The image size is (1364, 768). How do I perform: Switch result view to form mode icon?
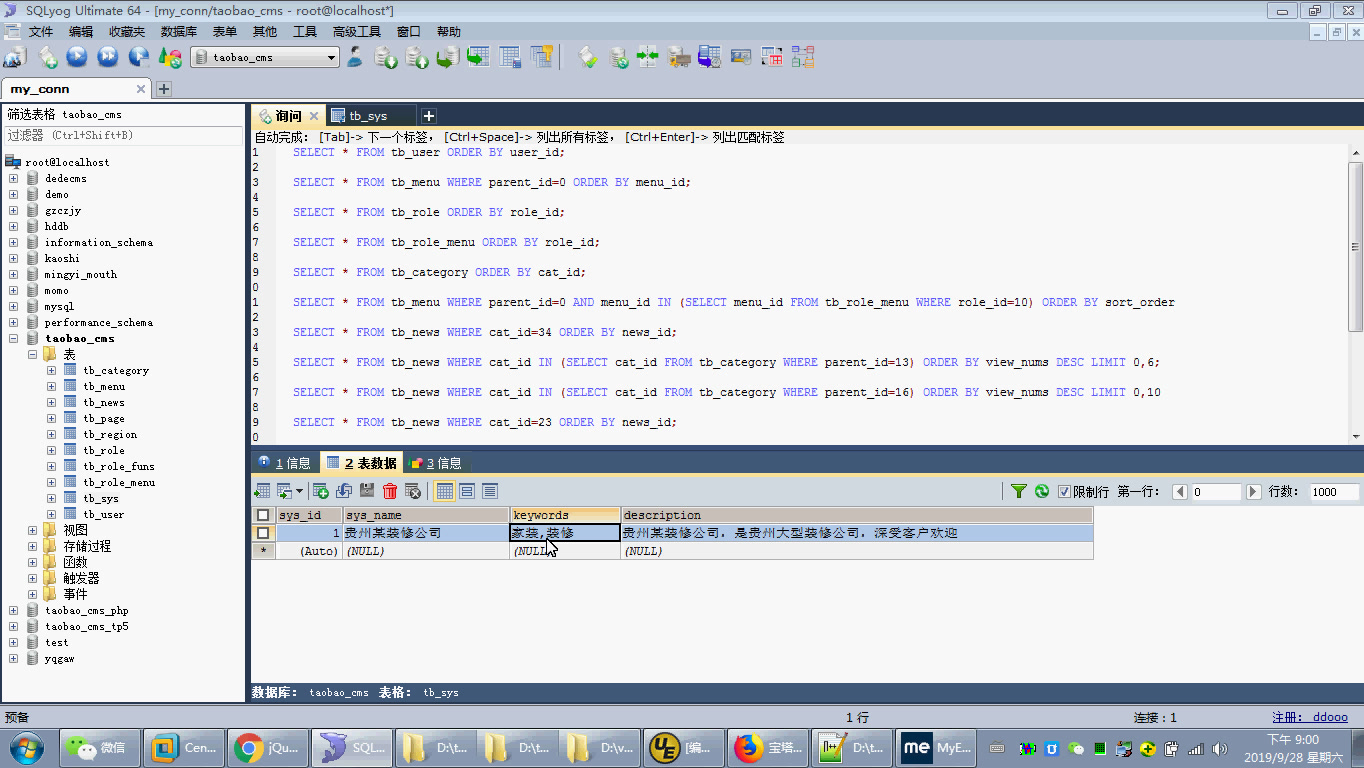click(x=466, y=491)
